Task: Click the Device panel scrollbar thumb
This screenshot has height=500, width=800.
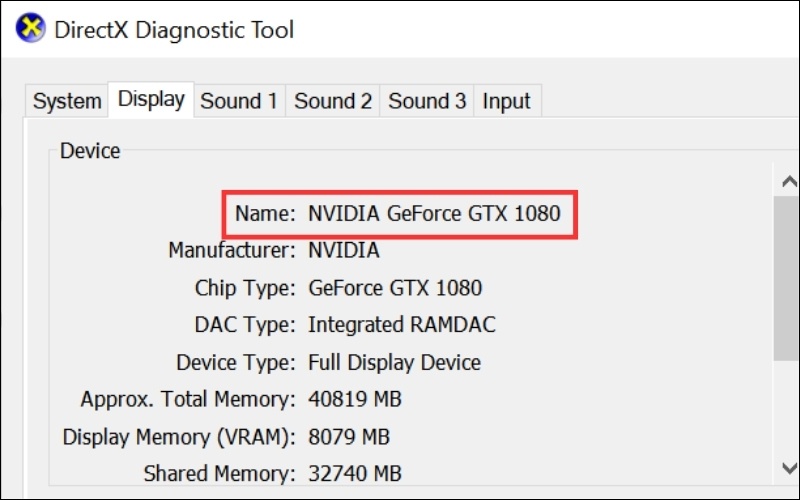Action: [x=786, y=275]
